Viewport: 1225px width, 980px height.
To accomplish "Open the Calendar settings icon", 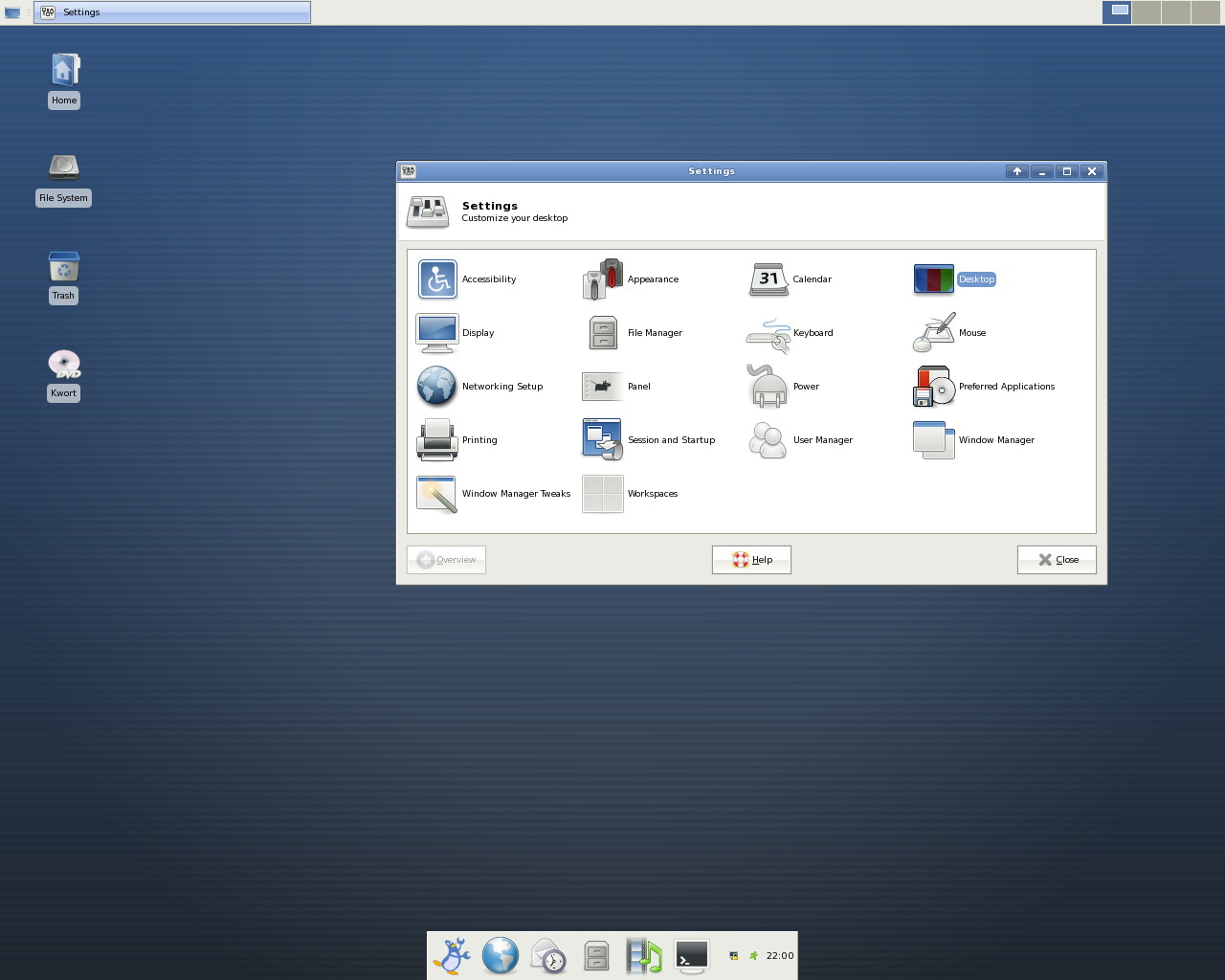I will [768, 279].
